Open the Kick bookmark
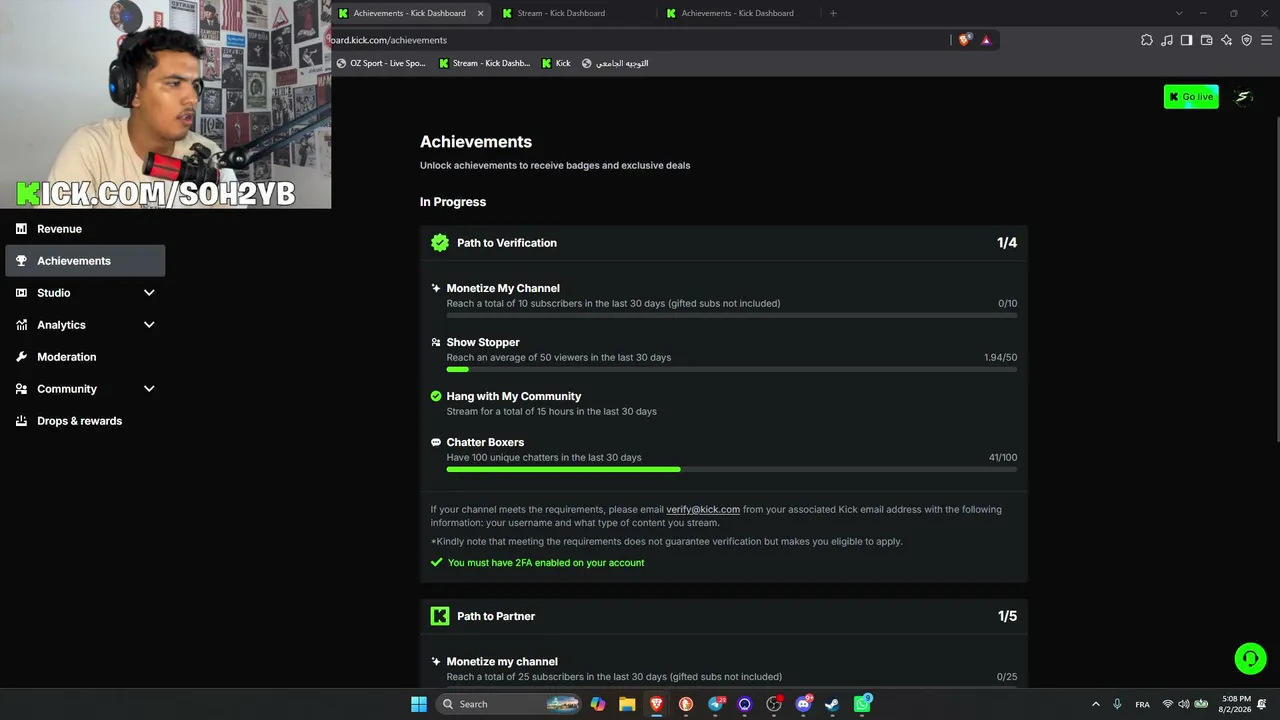Viewport: 1280px width, 720px height. [x=556, y=63]
